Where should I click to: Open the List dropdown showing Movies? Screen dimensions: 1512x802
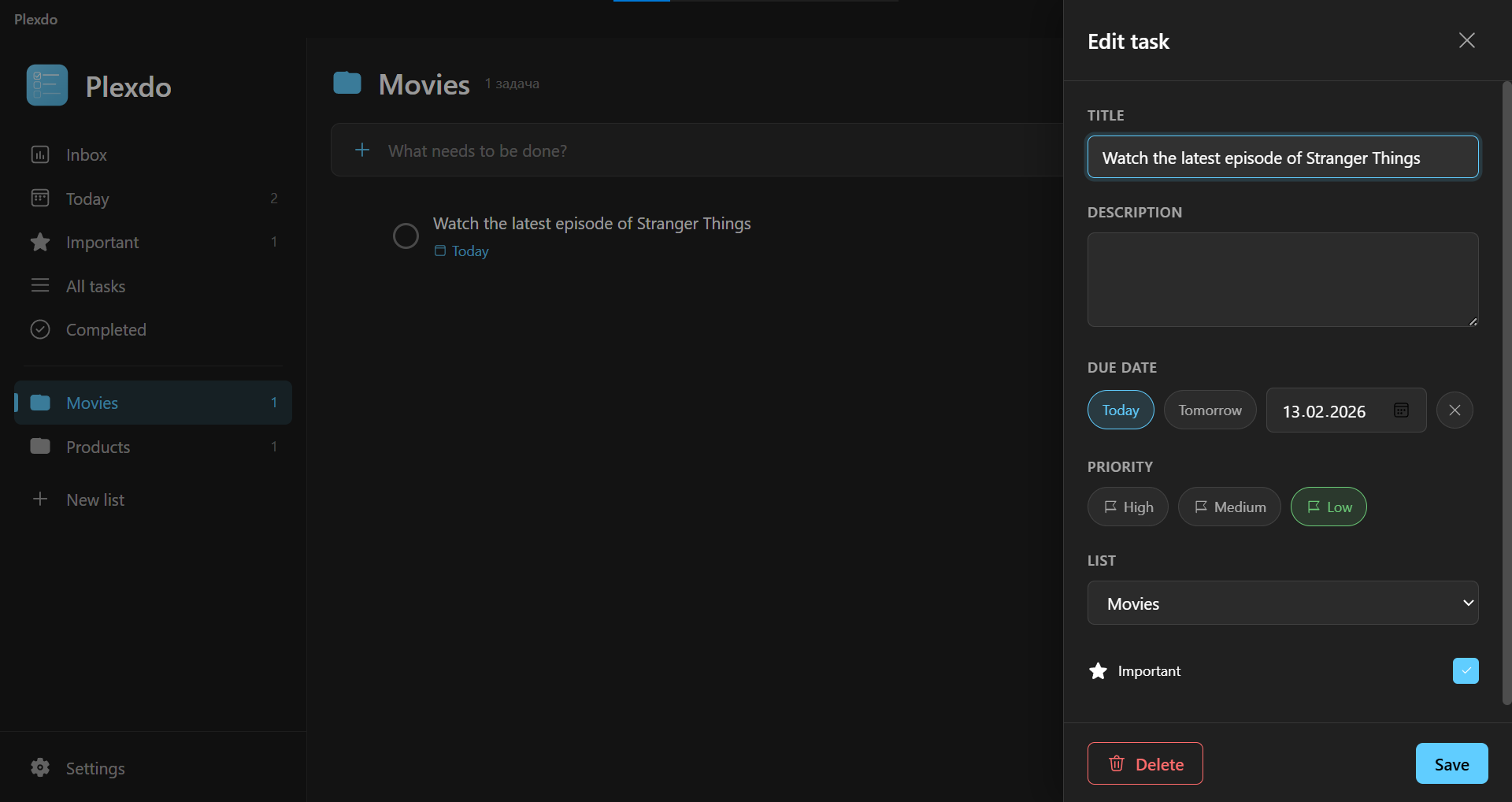[x=1282, y=603]
